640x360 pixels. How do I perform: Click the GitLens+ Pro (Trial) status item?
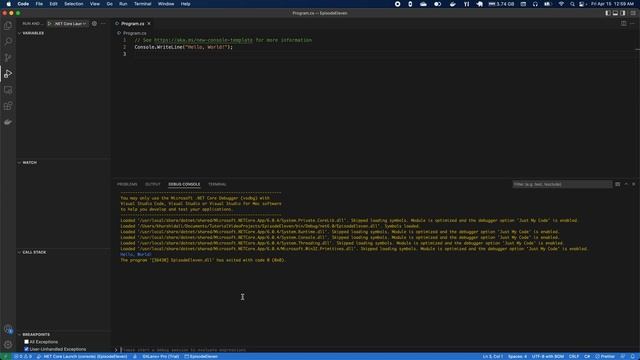tap(161, 356)
